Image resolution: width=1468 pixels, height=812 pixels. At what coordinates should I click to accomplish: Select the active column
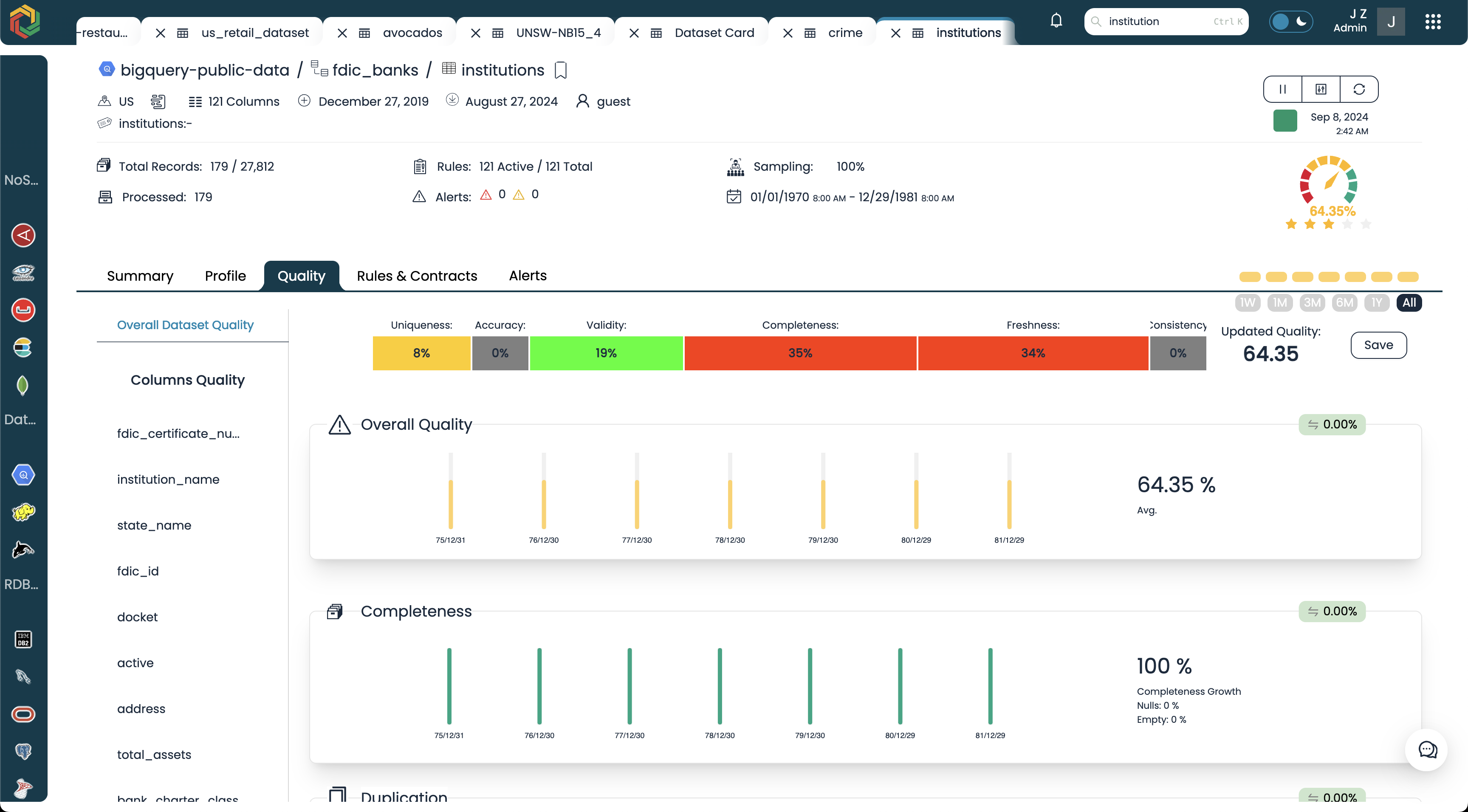coord(135,663)
